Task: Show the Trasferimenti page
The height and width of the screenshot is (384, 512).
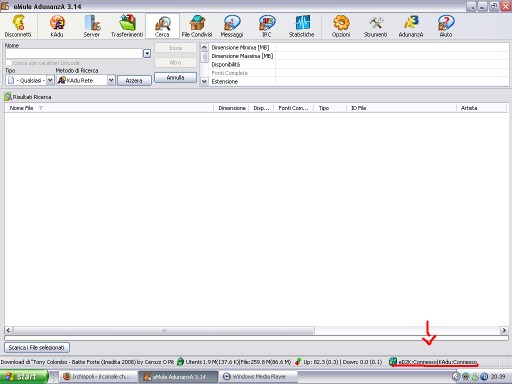Action: click(x=127, y=26)
